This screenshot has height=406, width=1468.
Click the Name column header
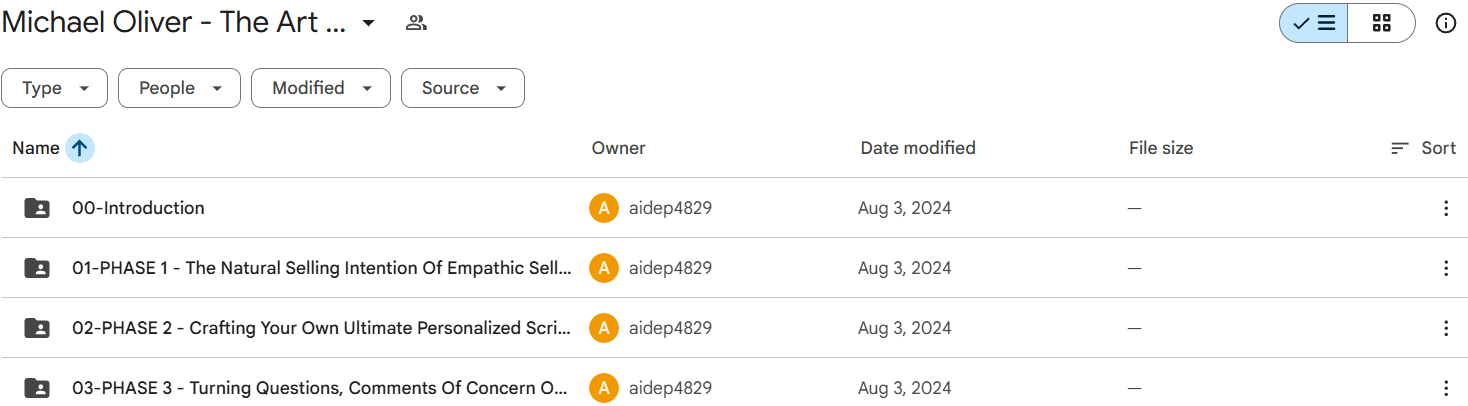(x=36, y=148)
